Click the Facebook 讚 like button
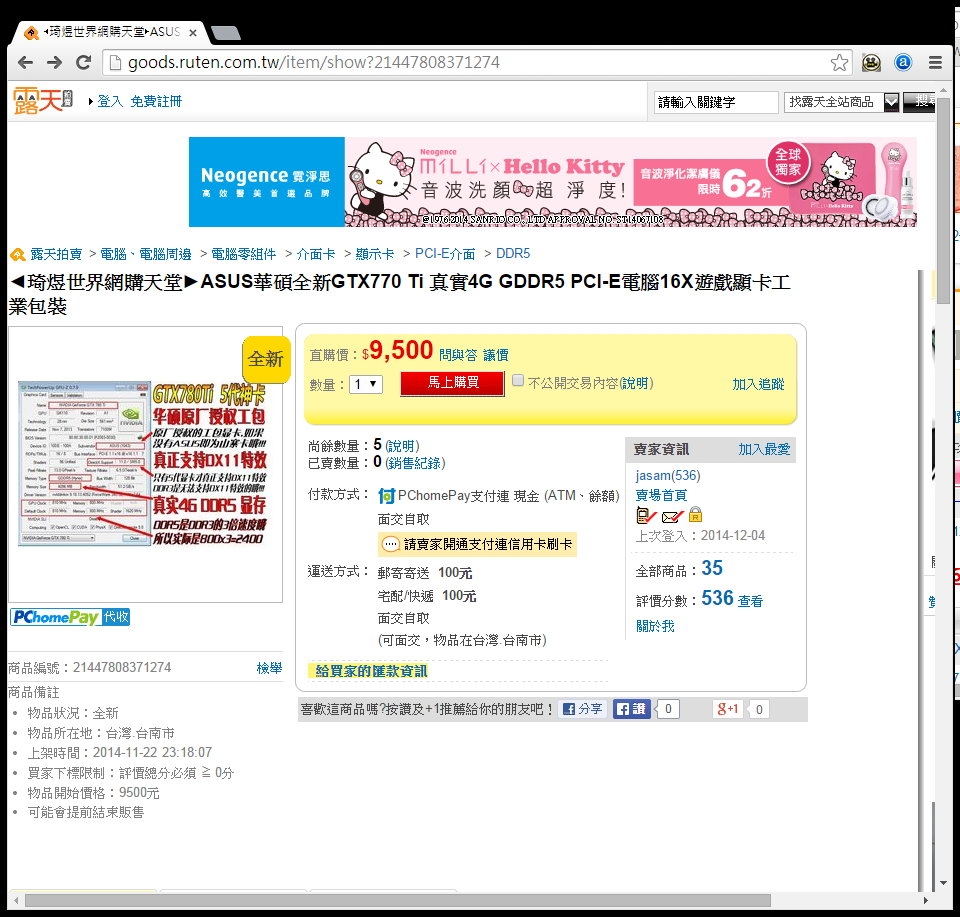This screenshot has width=960, height=917. [631, 709]
